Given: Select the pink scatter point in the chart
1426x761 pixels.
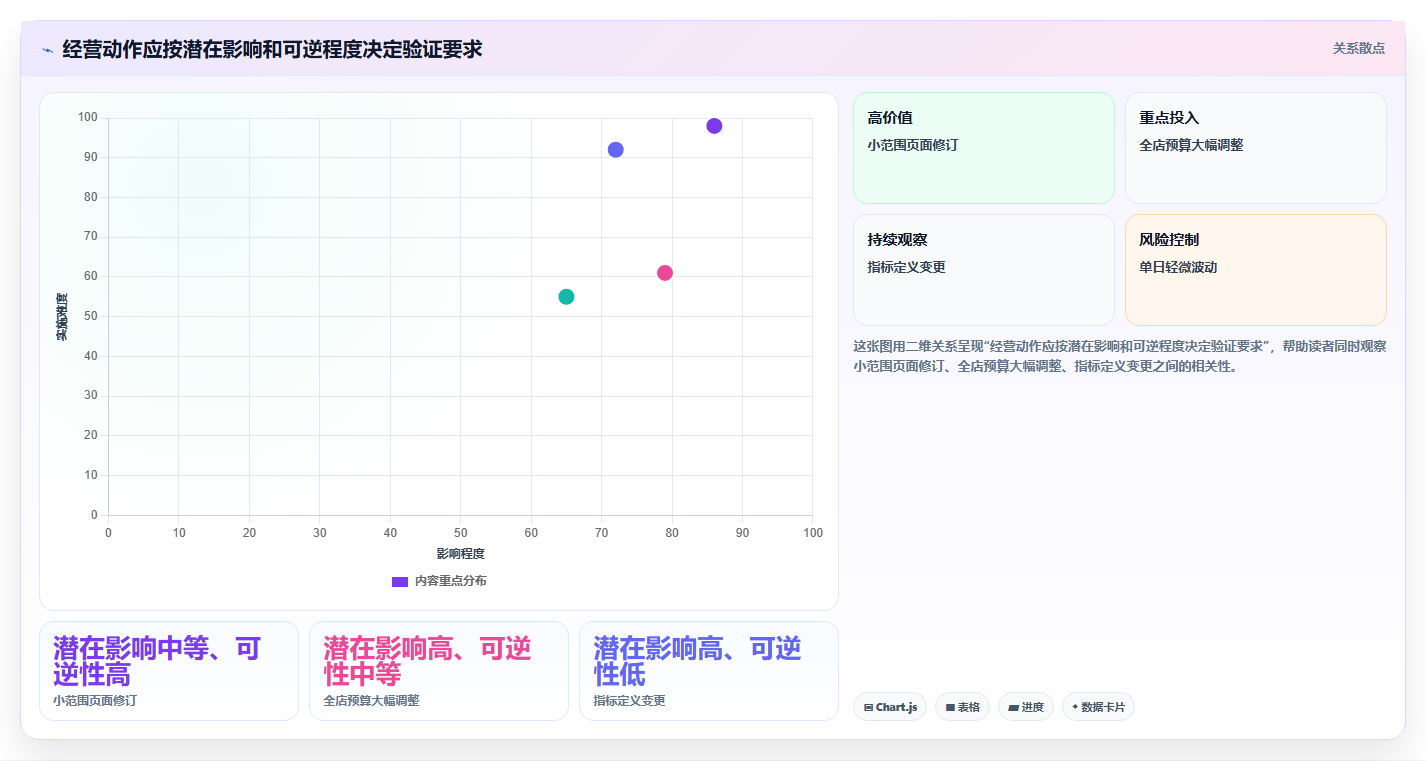Looking at the screenshot, I should (665, 273).
